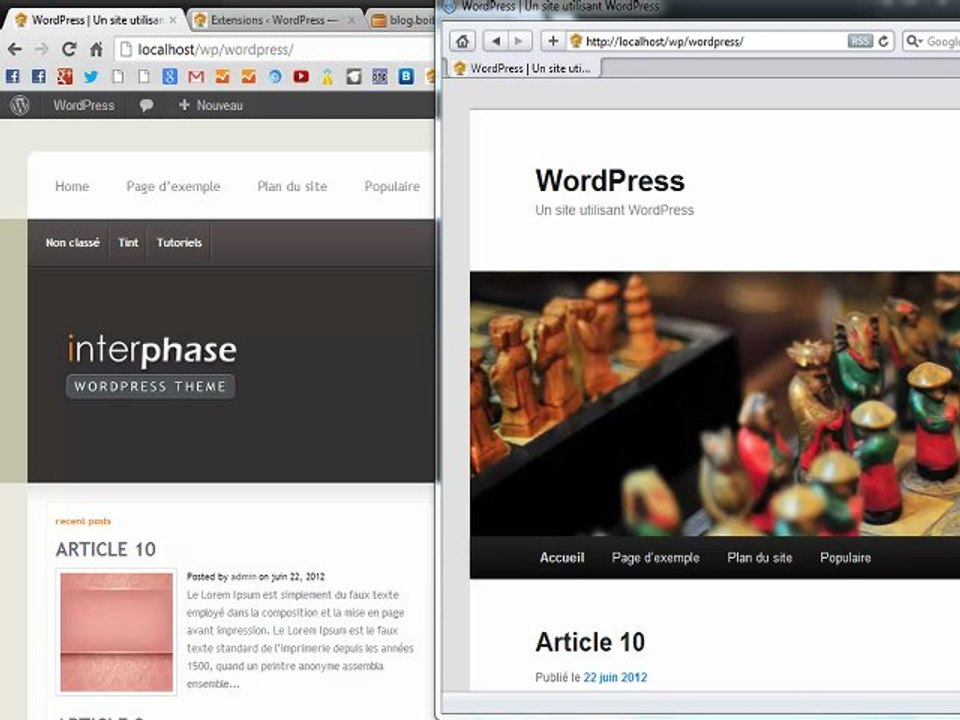Click Populaire in the black nav bar
The height and width of the screenshot is (720, 960).
tap(846, 558)
